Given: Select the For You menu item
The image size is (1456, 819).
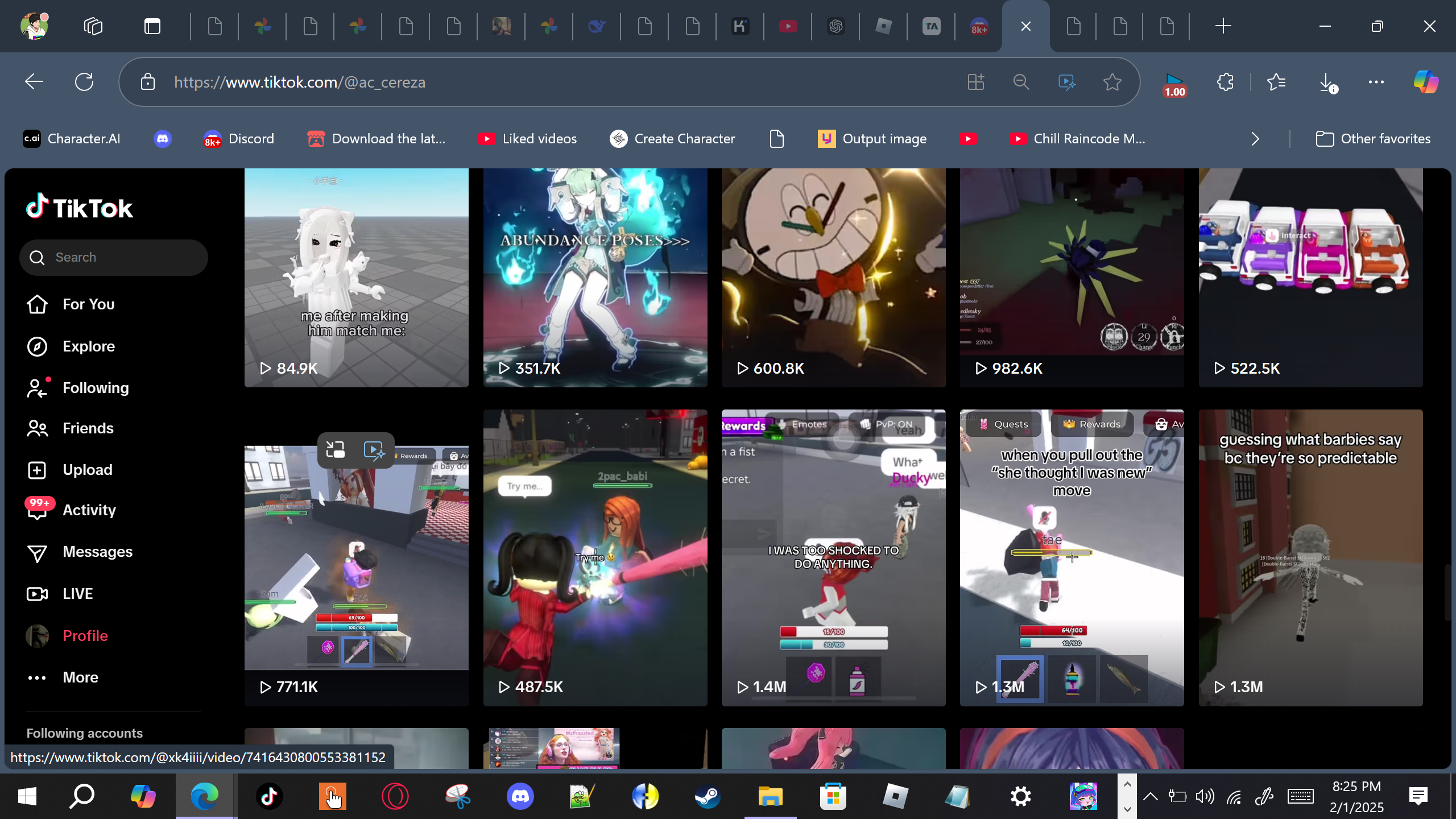Looking at the screenshot, I should click(x=88, y=304).
